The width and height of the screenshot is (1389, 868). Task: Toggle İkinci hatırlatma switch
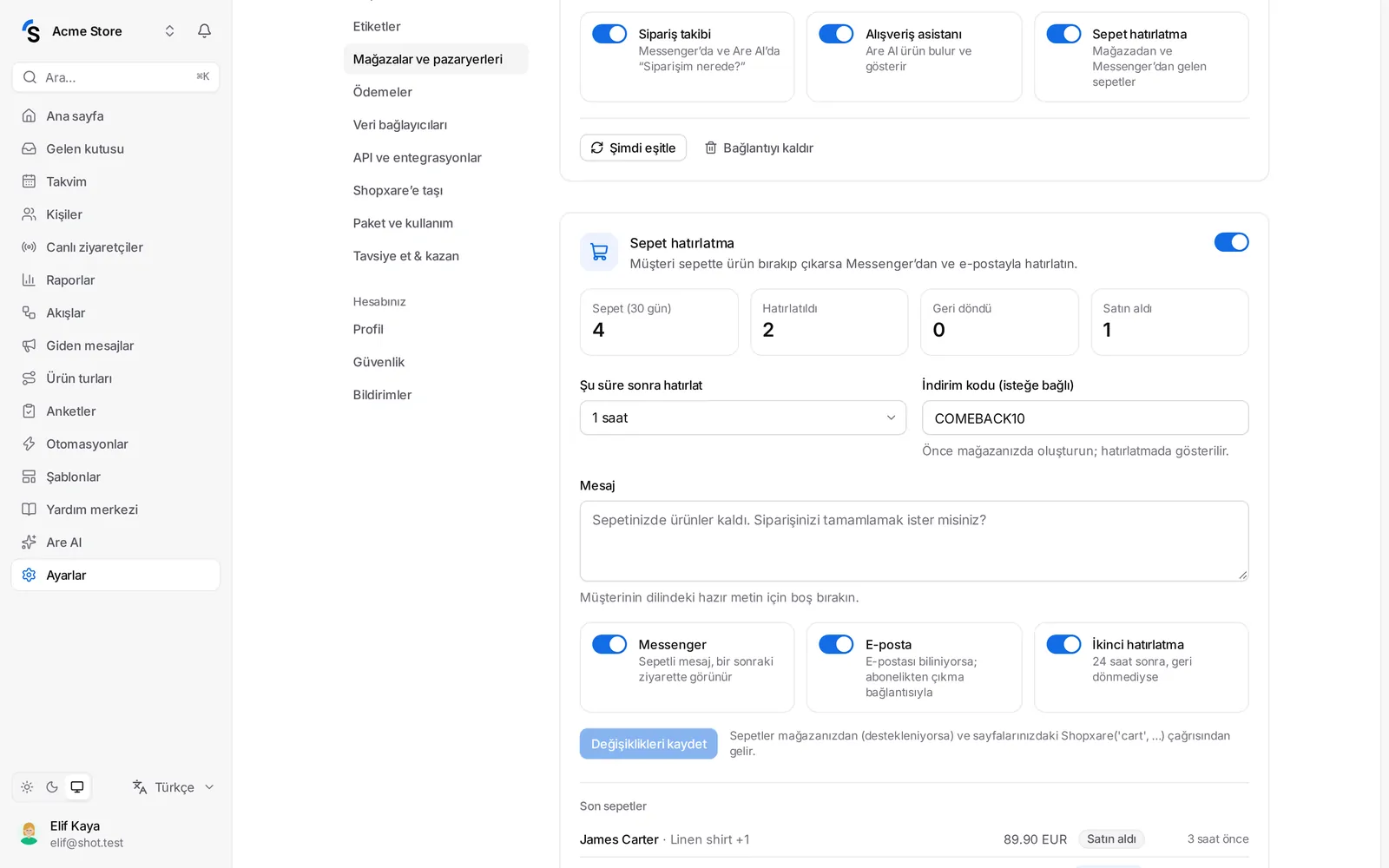[x=1063, y=644]
